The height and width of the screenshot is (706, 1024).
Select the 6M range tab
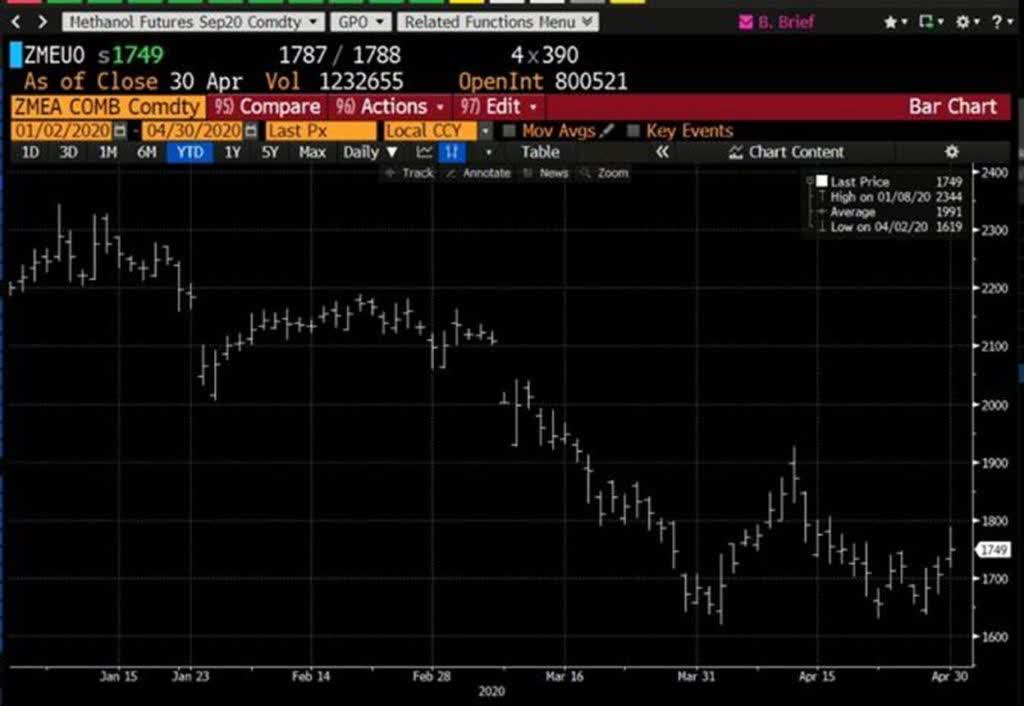pyautogui.click(x=147, y=152)
